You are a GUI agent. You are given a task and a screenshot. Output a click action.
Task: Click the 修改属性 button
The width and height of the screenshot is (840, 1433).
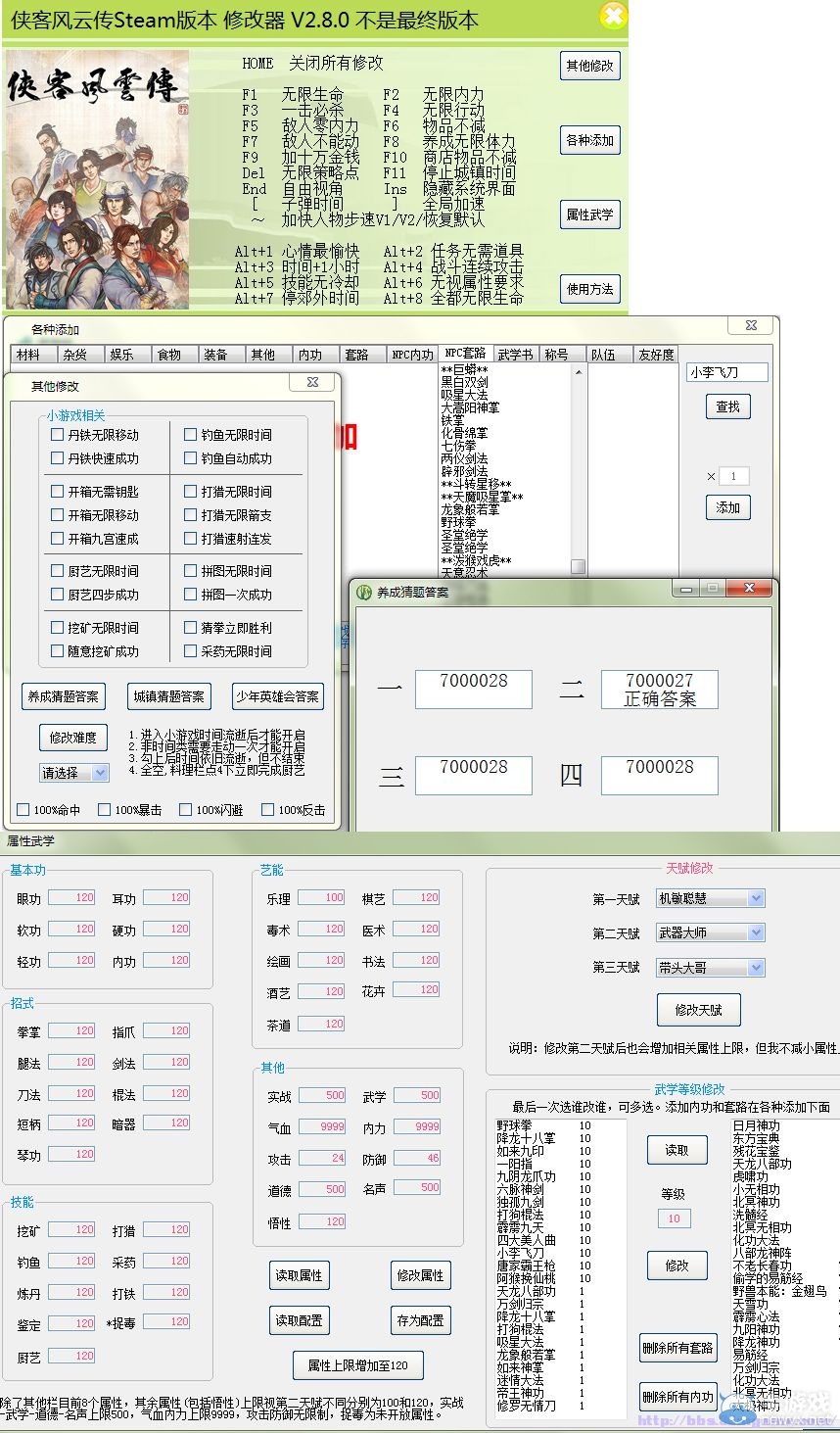coord(421,1275)
